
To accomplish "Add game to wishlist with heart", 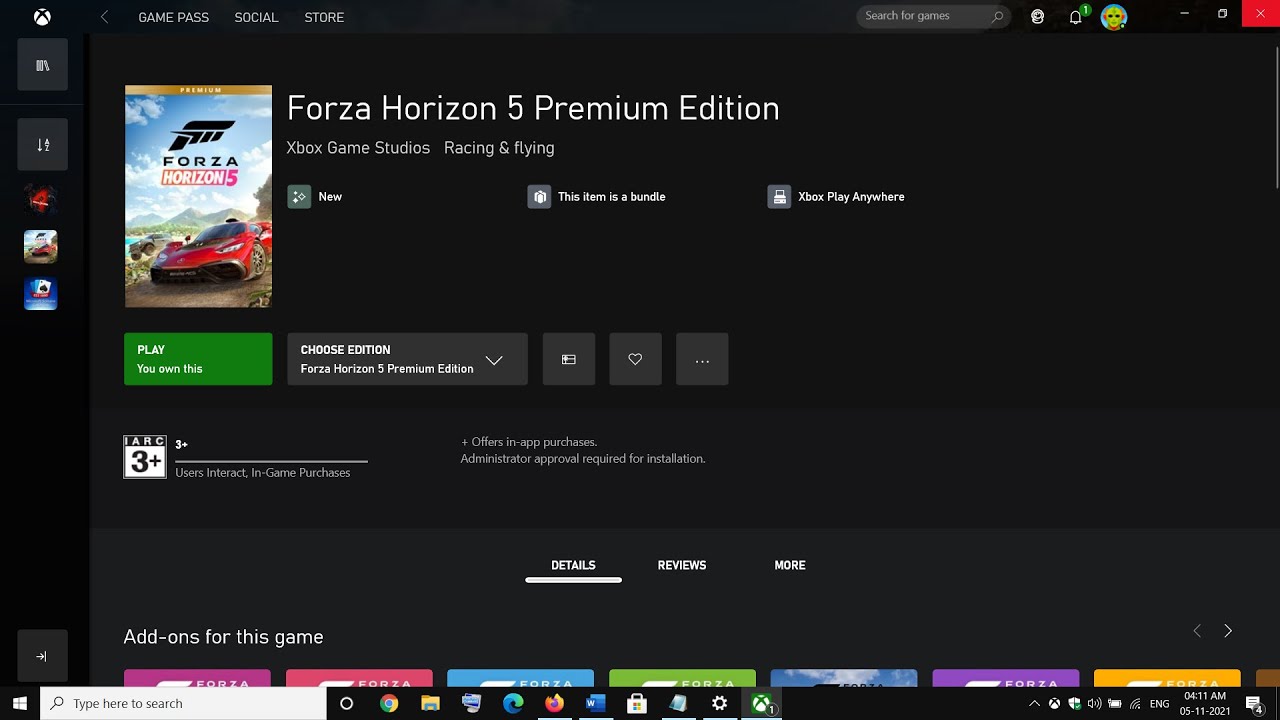I will (x=635, y=359).
